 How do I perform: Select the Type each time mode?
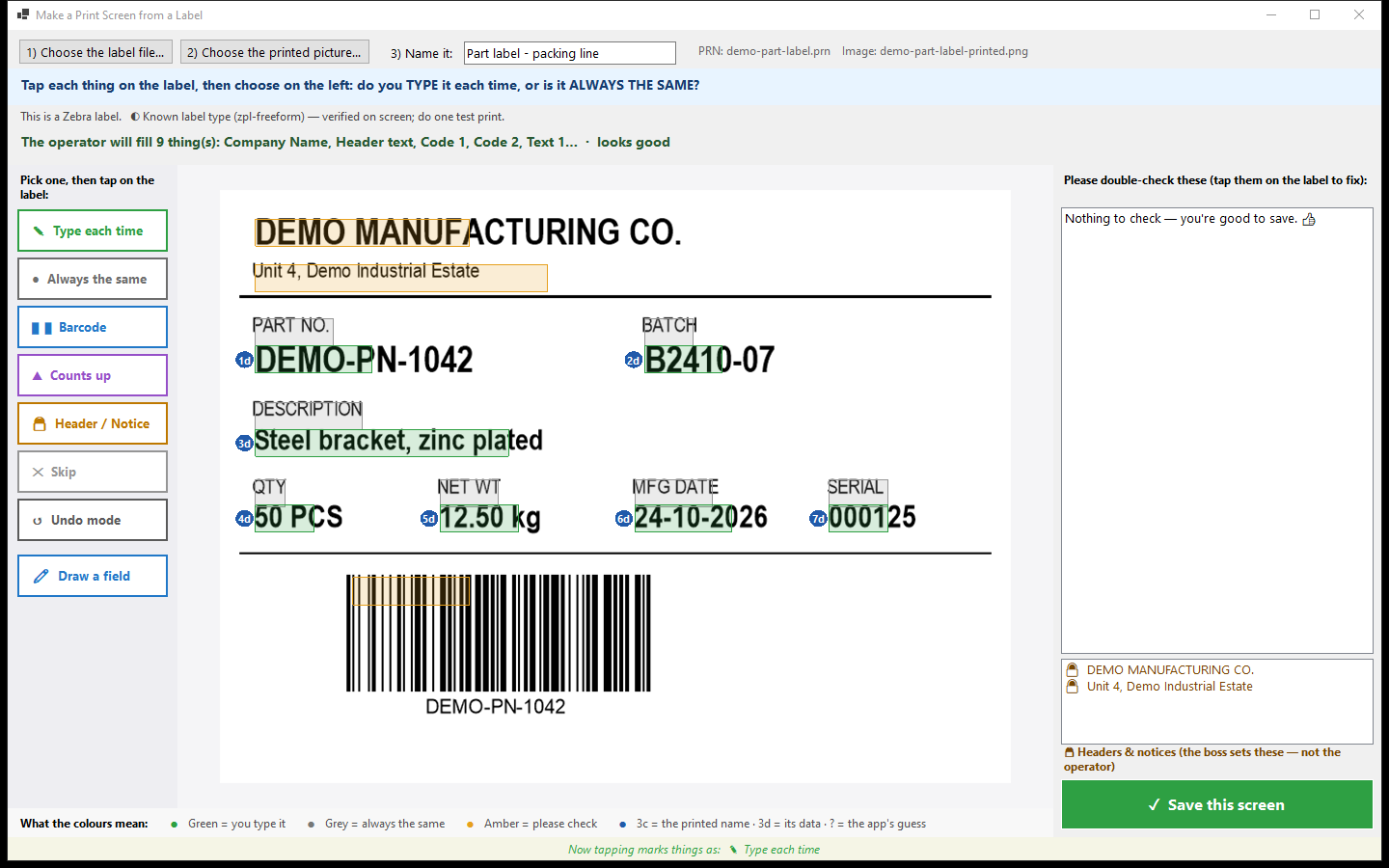click(x=93, y=231)
